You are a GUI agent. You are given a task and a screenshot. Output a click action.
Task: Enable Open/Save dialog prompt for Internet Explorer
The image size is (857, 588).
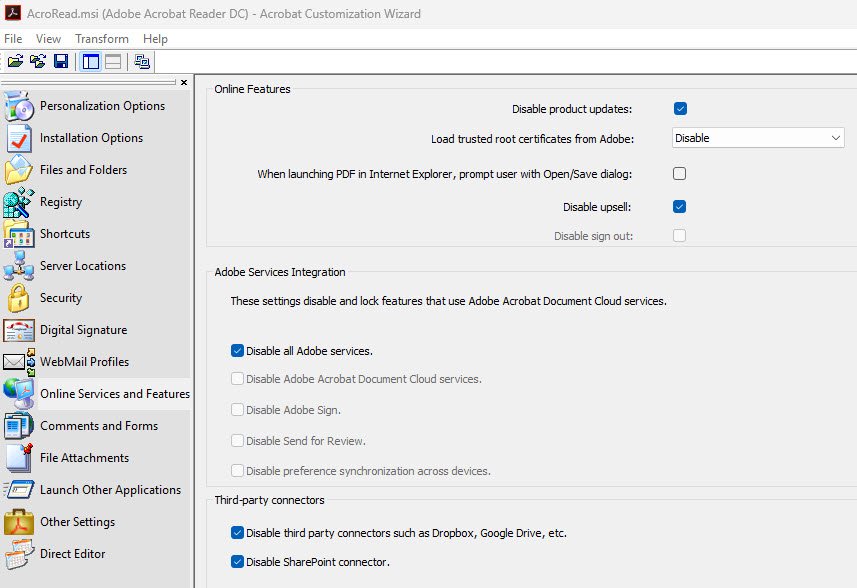point(680,174)
